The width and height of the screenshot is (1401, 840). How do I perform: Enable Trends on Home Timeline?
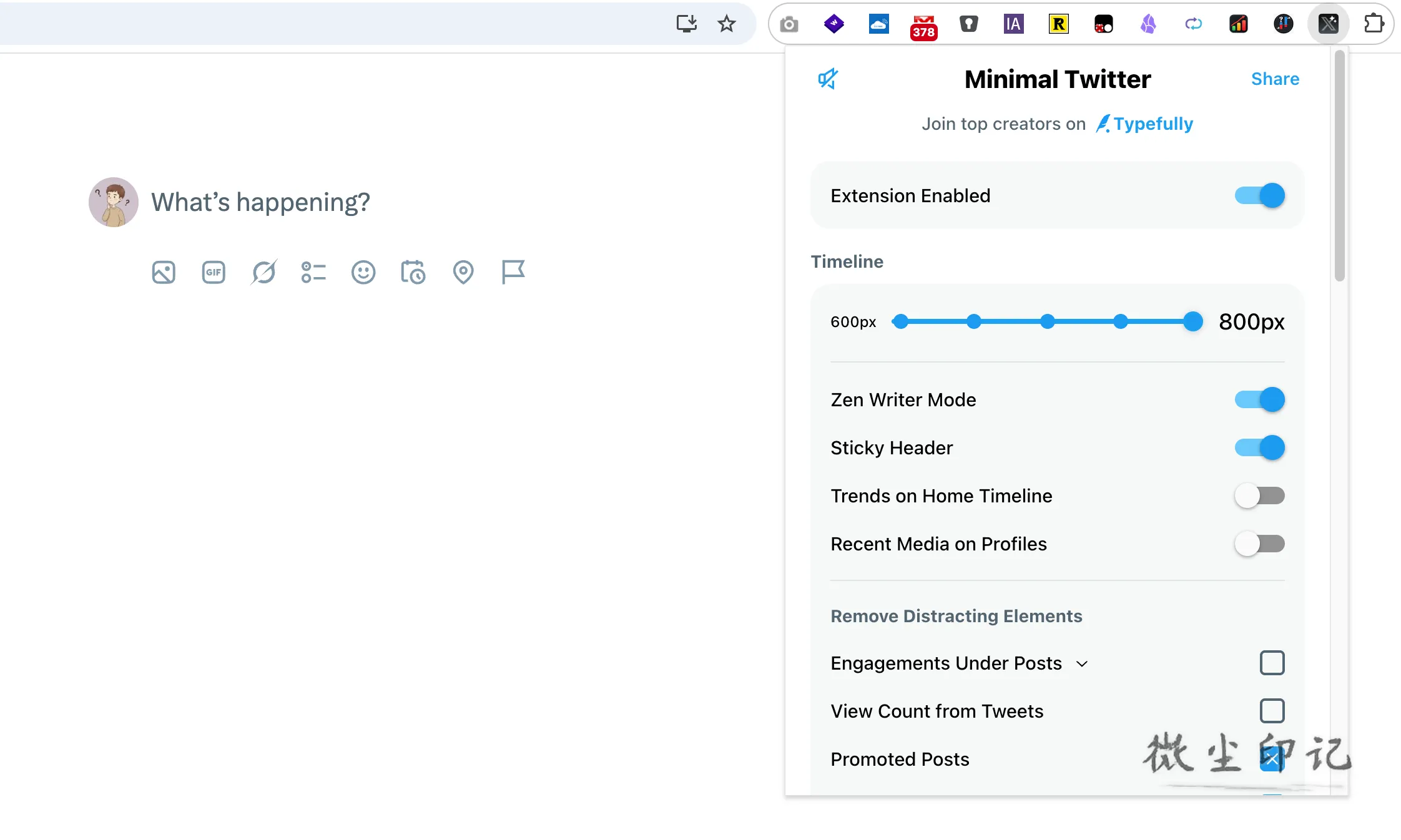pyautogui.click(x=1259, y=496)
